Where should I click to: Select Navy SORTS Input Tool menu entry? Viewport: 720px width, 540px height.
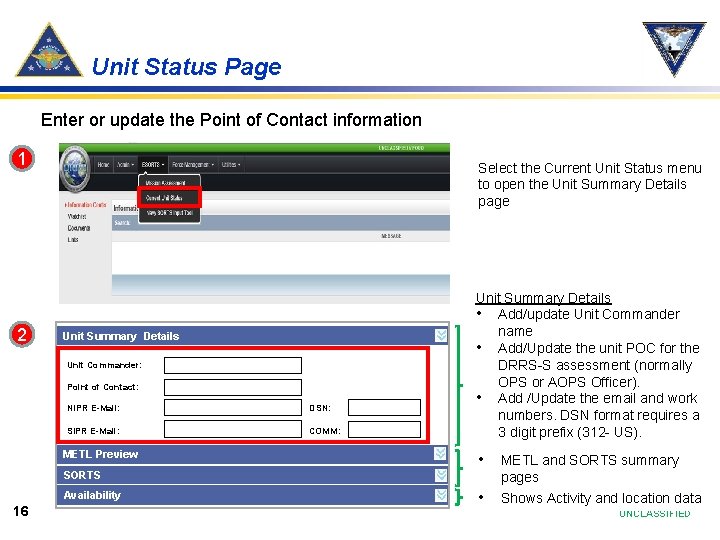point(169,213)
